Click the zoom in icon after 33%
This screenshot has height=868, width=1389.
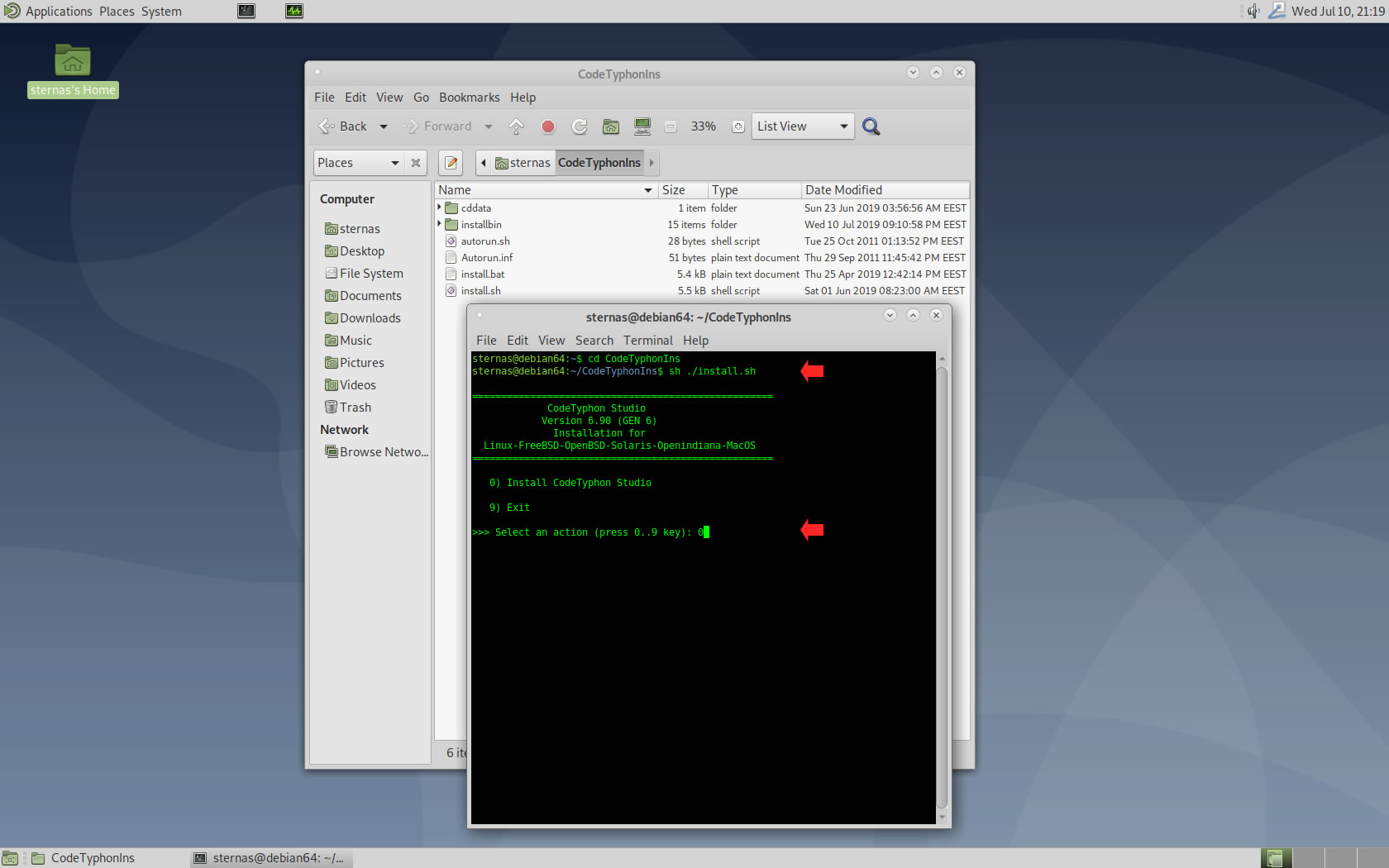point(738,126)
